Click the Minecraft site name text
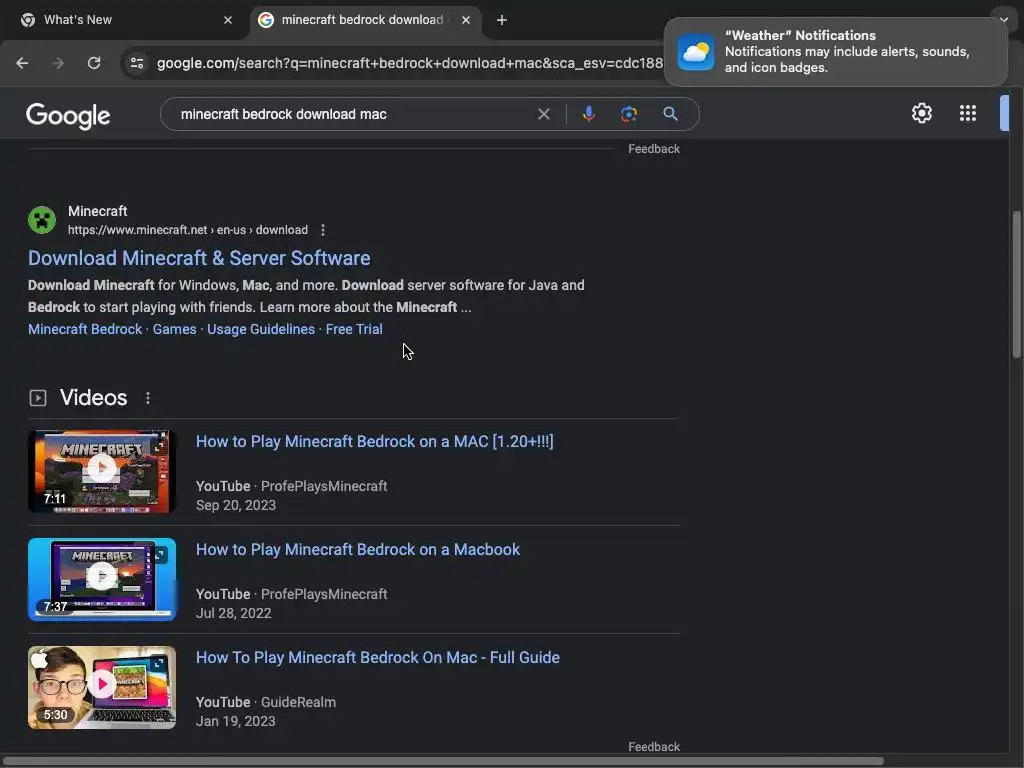This screenshot has height=768, width=1024. pos(97,211)
